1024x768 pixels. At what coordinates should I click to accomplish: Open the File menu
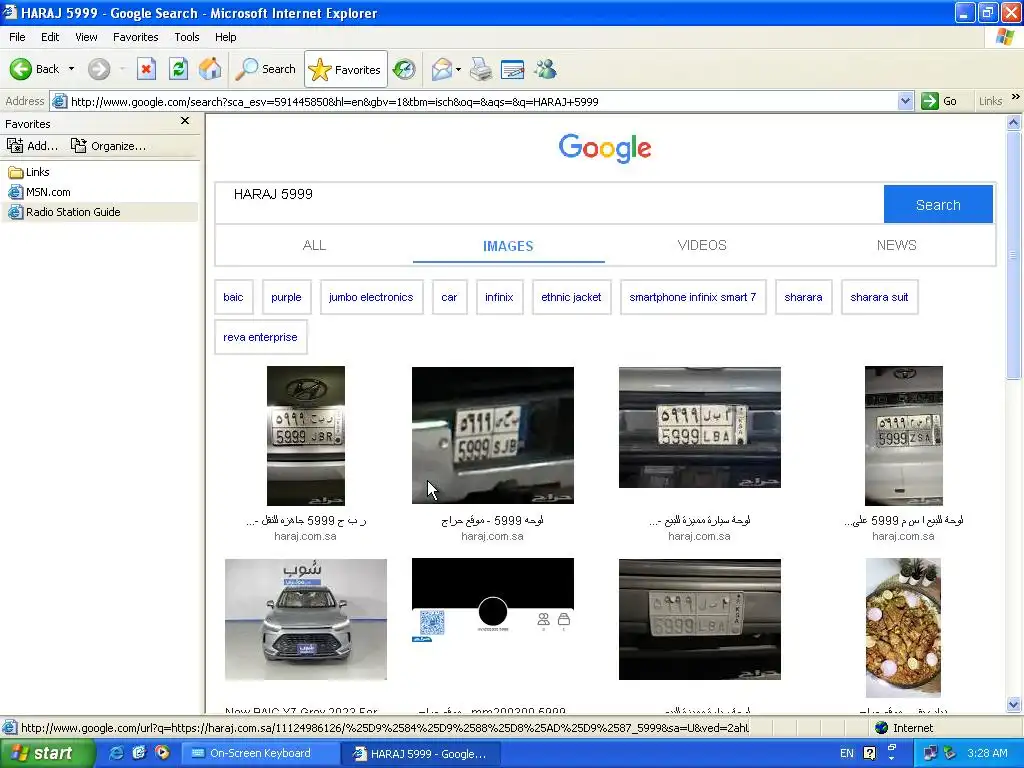coord(18,37)
